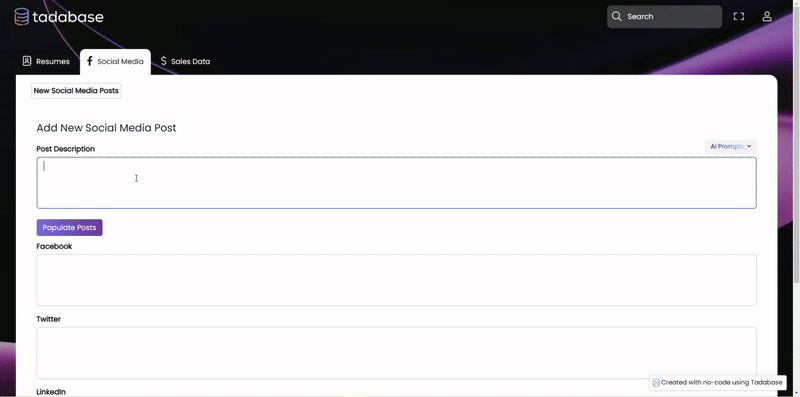Open the Sales Data tab
Screen dimensions: 800x397
click(185, 61)
